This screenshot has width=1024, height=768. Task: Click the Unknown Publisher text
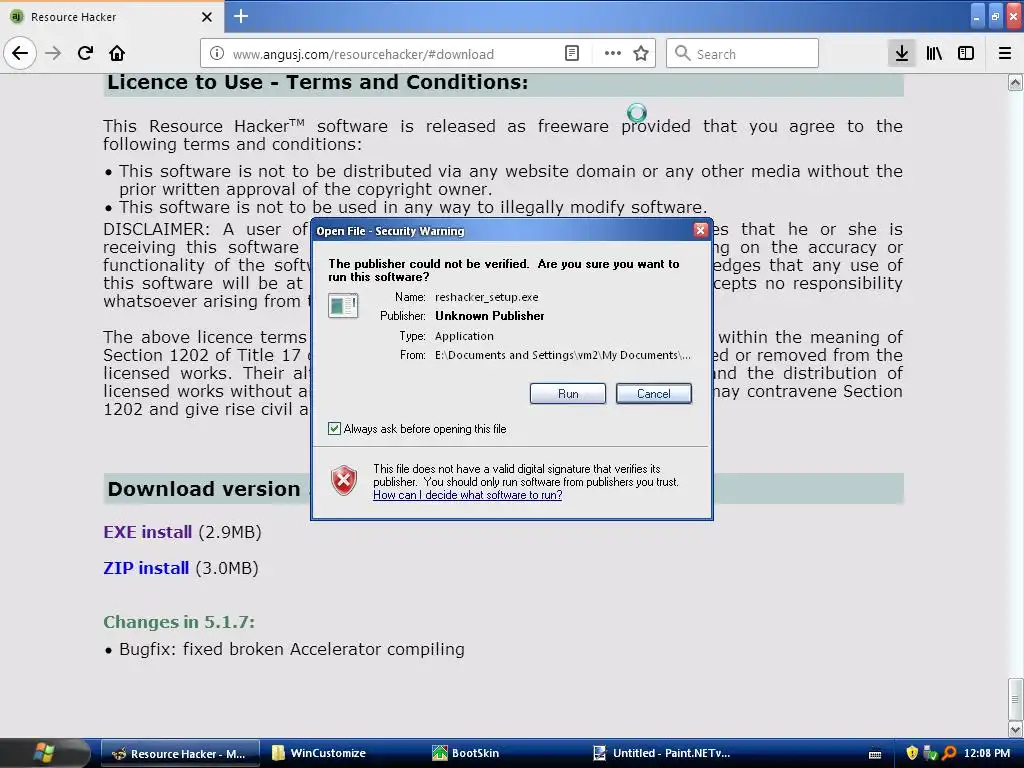[x=490, y=316]
